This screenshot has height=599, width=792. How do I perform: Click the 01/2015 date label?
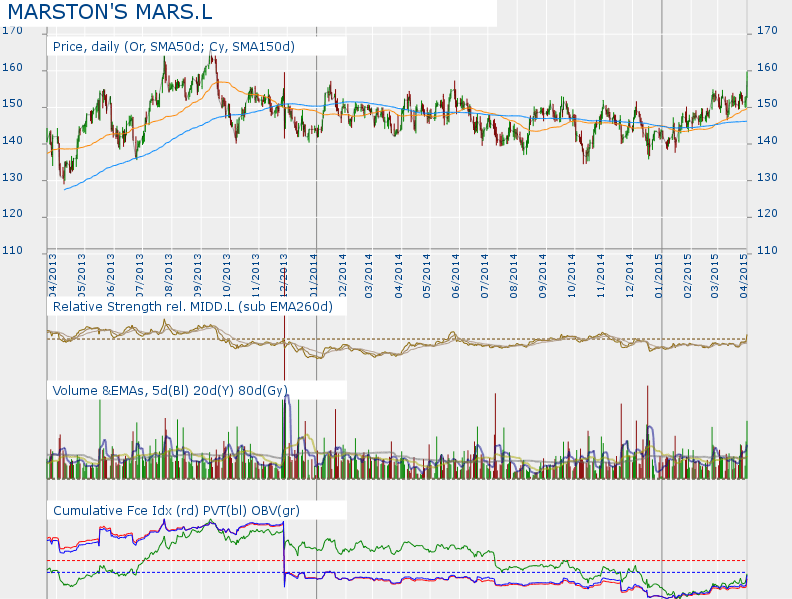pyautogui.click(x=658, y=276)
